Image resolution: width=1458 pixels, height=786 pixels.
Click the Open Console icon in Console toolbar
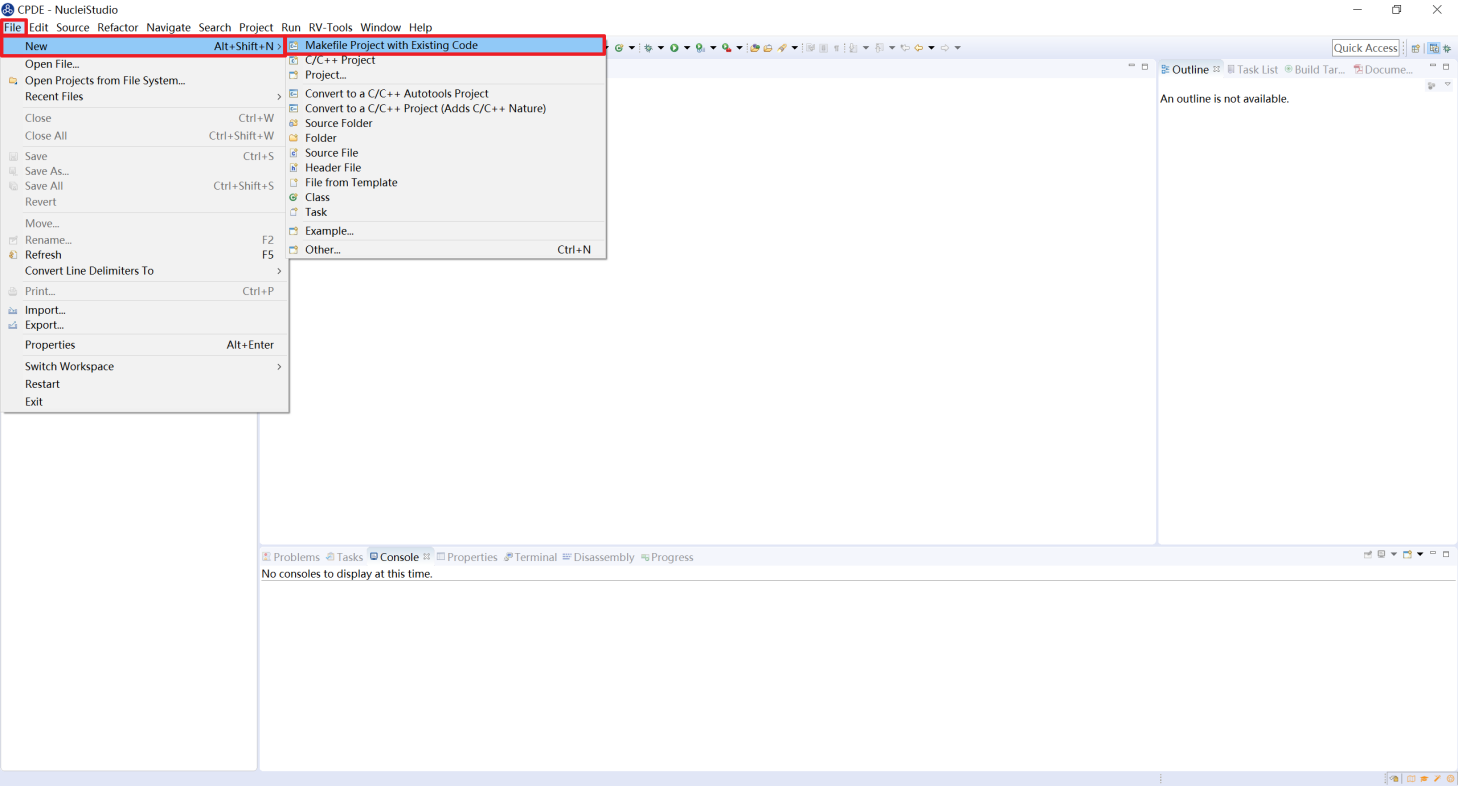pyautogui.click(x=1407, y=554)
